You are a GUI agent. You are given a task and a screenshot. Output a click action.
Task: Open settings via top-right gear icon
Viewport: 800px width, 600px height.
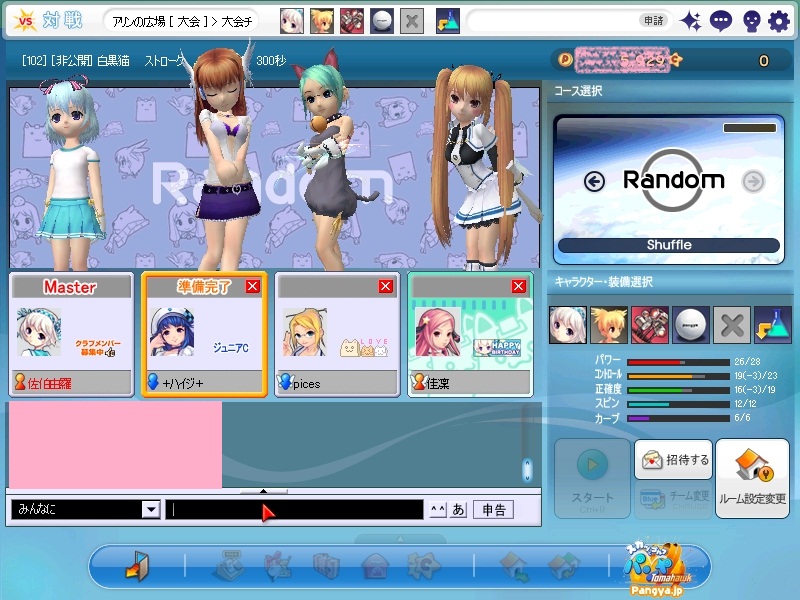[779, 21]
